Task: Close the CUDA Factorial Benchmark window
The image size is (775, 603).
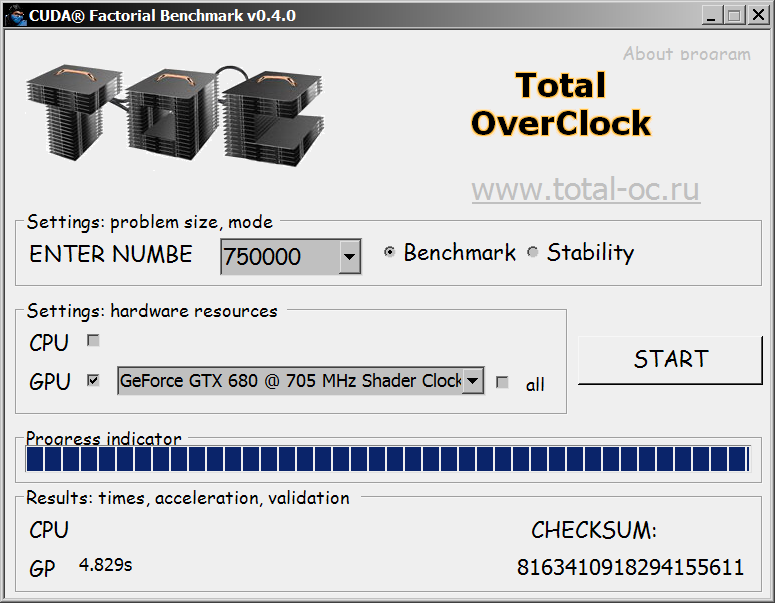Action: tap(759, 15)
